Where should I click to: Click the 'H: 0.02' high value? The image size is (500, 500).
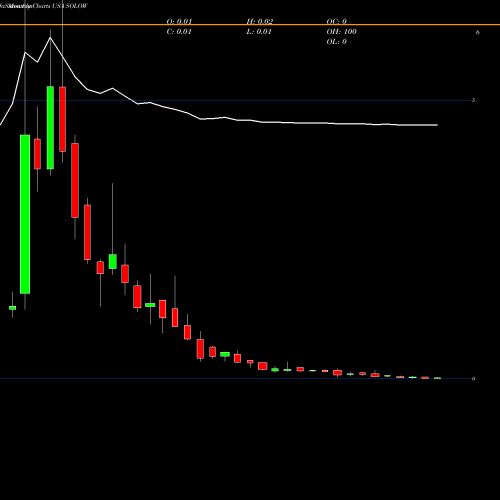point(260,21)
